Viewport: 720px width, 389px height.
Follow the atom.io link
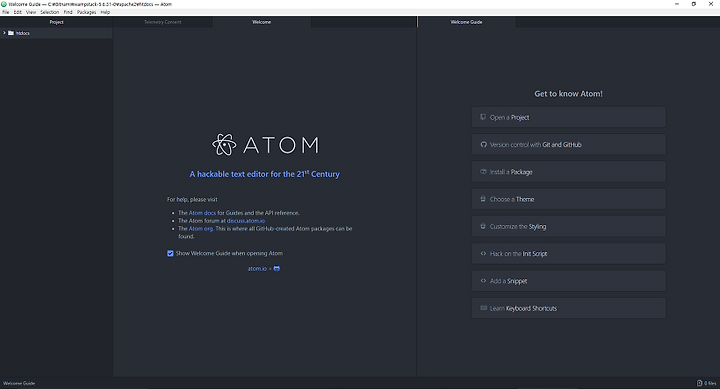click(257, 269)
